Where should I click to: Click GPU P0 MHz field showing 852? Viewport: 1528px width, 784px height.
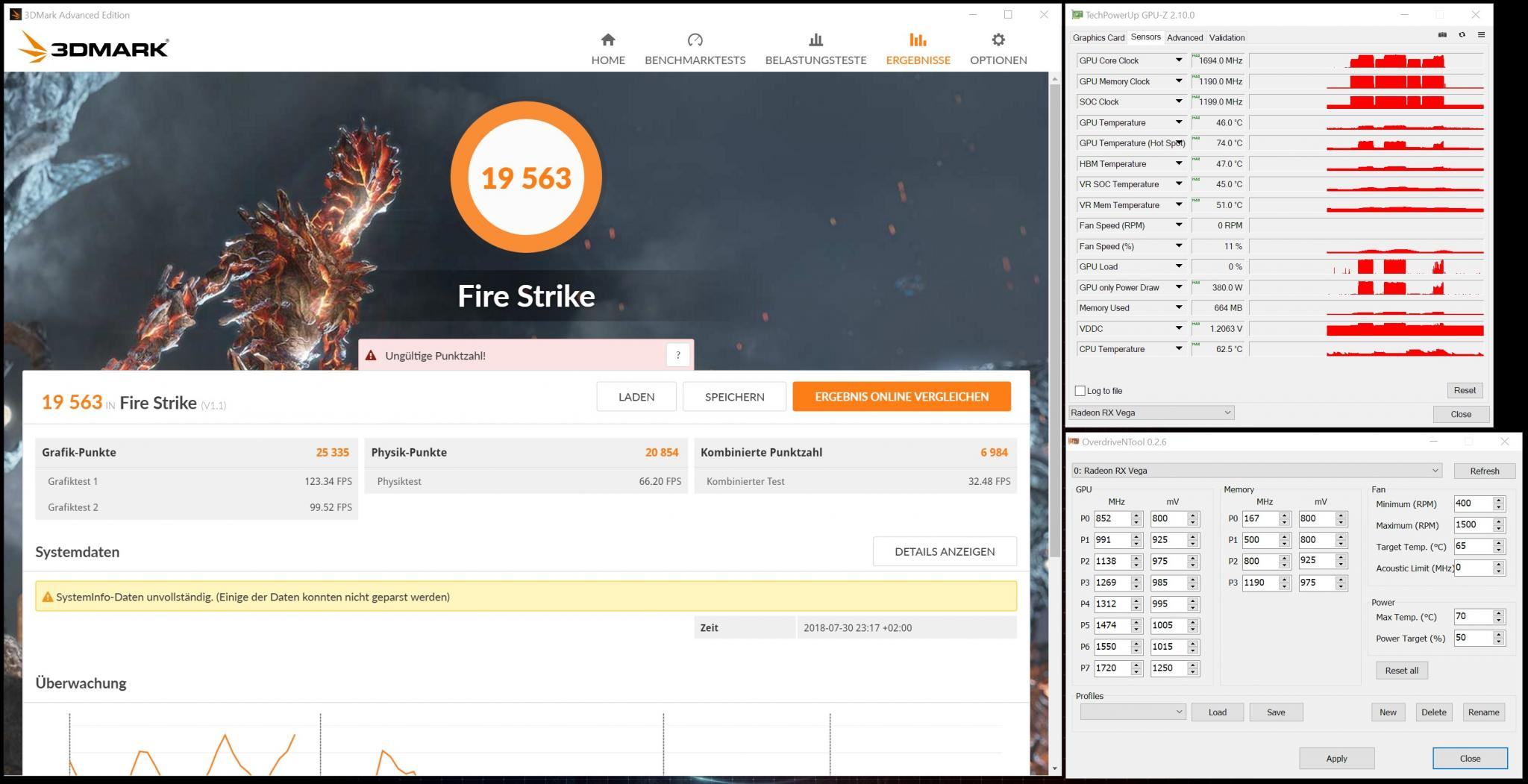[x=1112, y=518]
